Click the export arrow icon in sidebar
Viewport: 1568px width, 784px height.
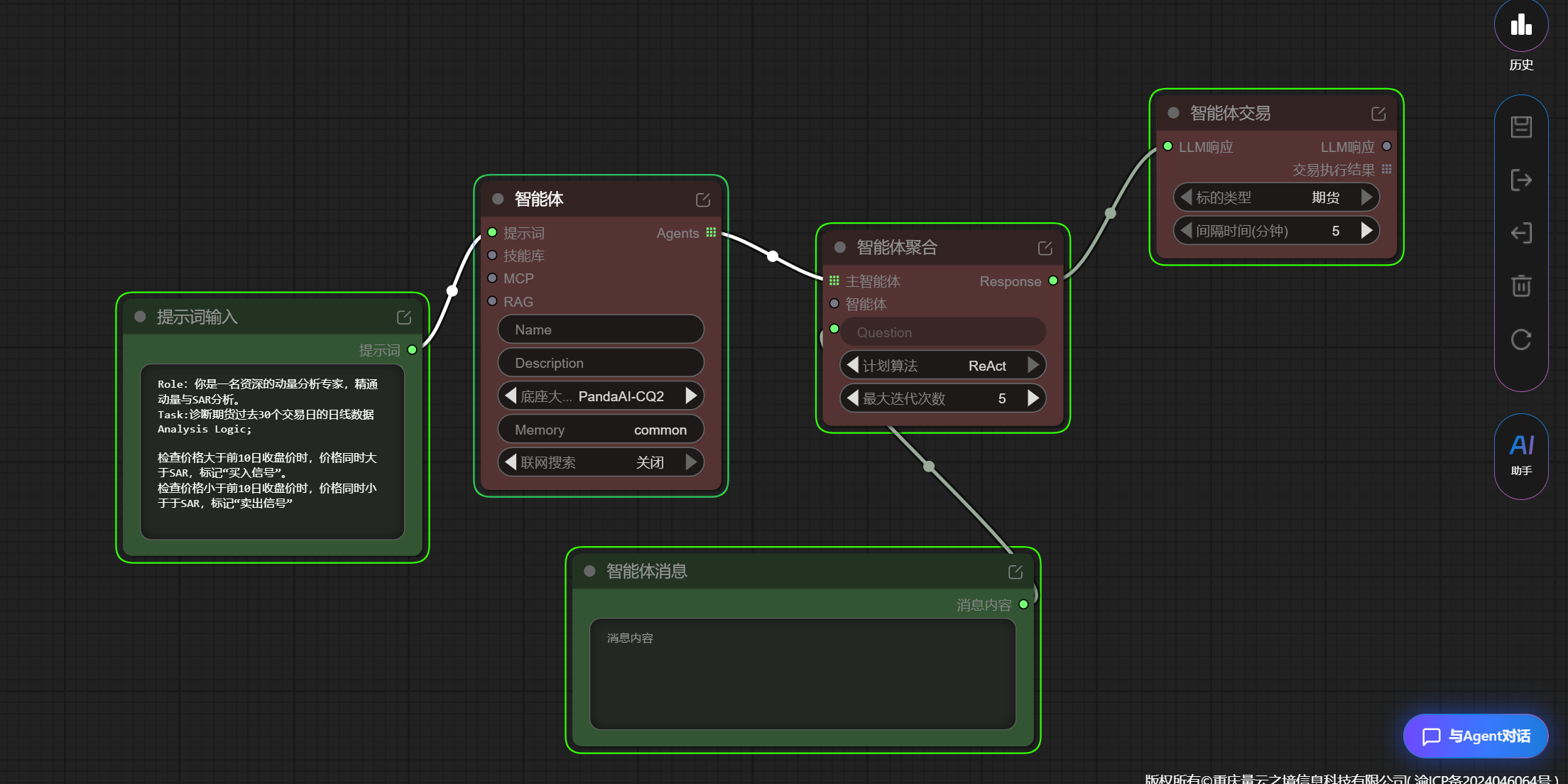click(1520, 180)
